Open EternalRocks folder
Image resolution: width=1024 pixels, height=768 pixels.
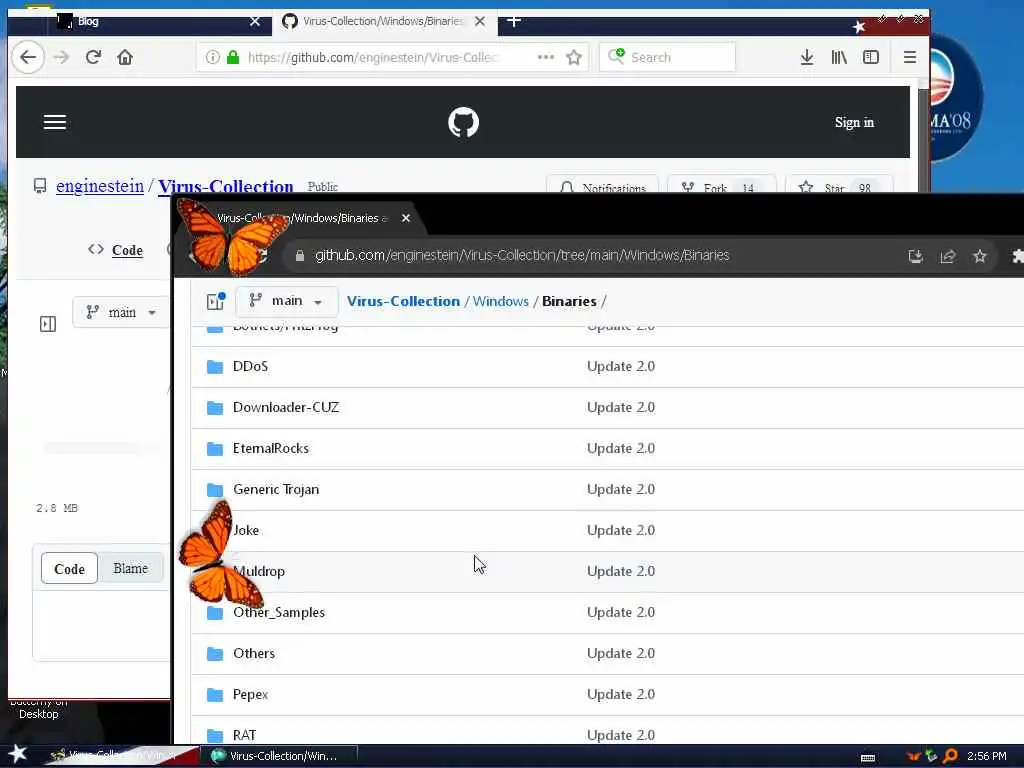pyautogui.click(x=271, y=449)
